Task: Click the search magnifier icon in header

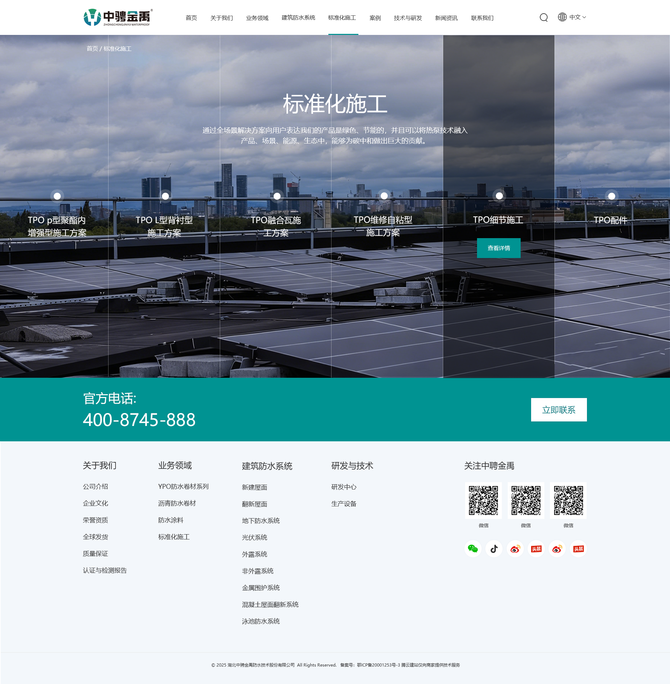Action: click(x=544, y=17)
